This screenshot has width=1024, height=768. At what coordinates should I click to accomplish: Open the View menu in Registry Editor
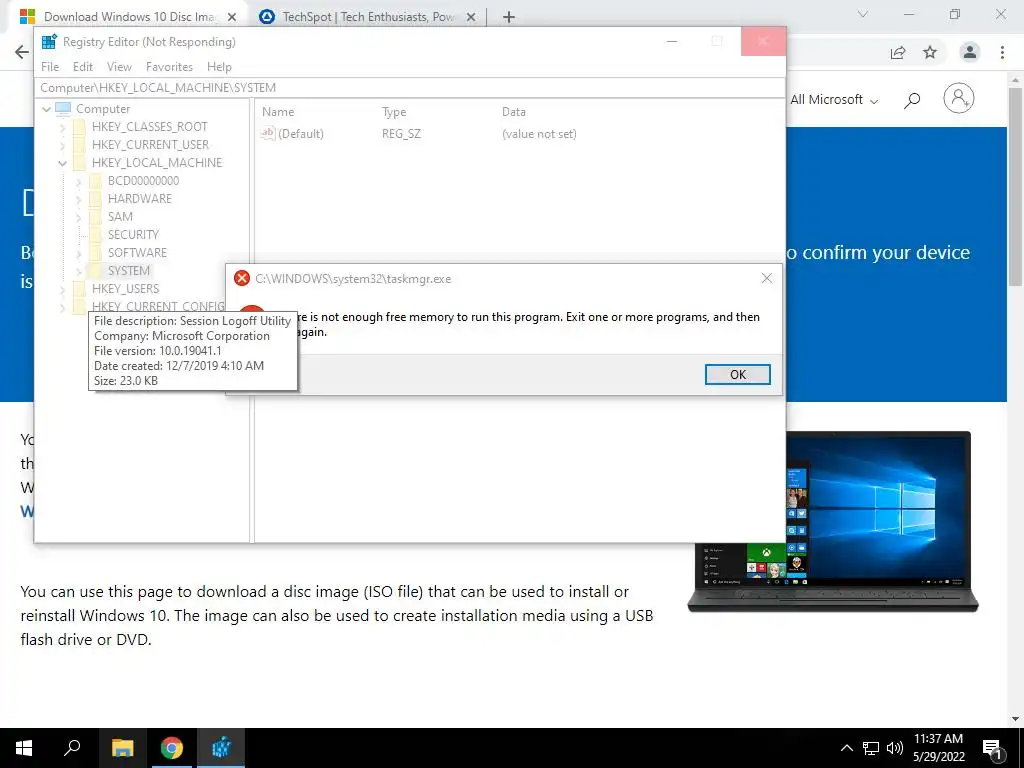(x=120, y=67)
